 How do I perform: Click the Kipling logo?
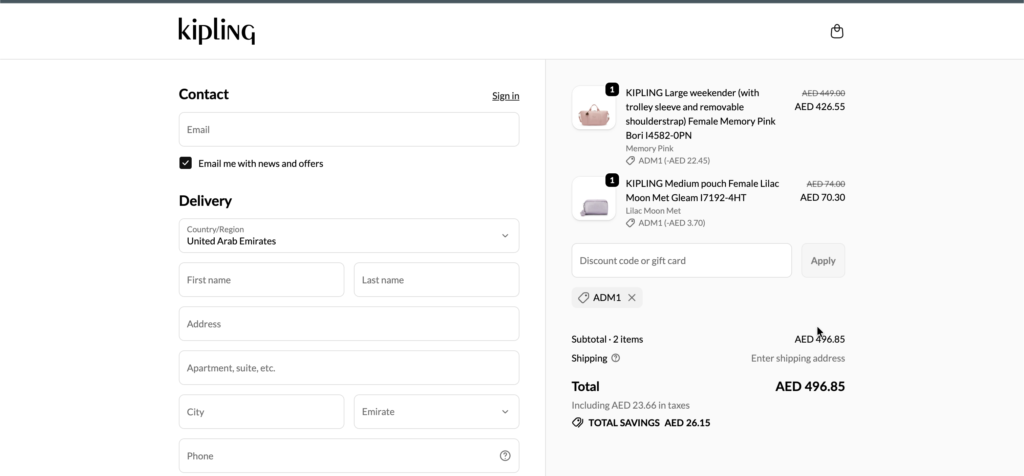click(x=217, y=31)
